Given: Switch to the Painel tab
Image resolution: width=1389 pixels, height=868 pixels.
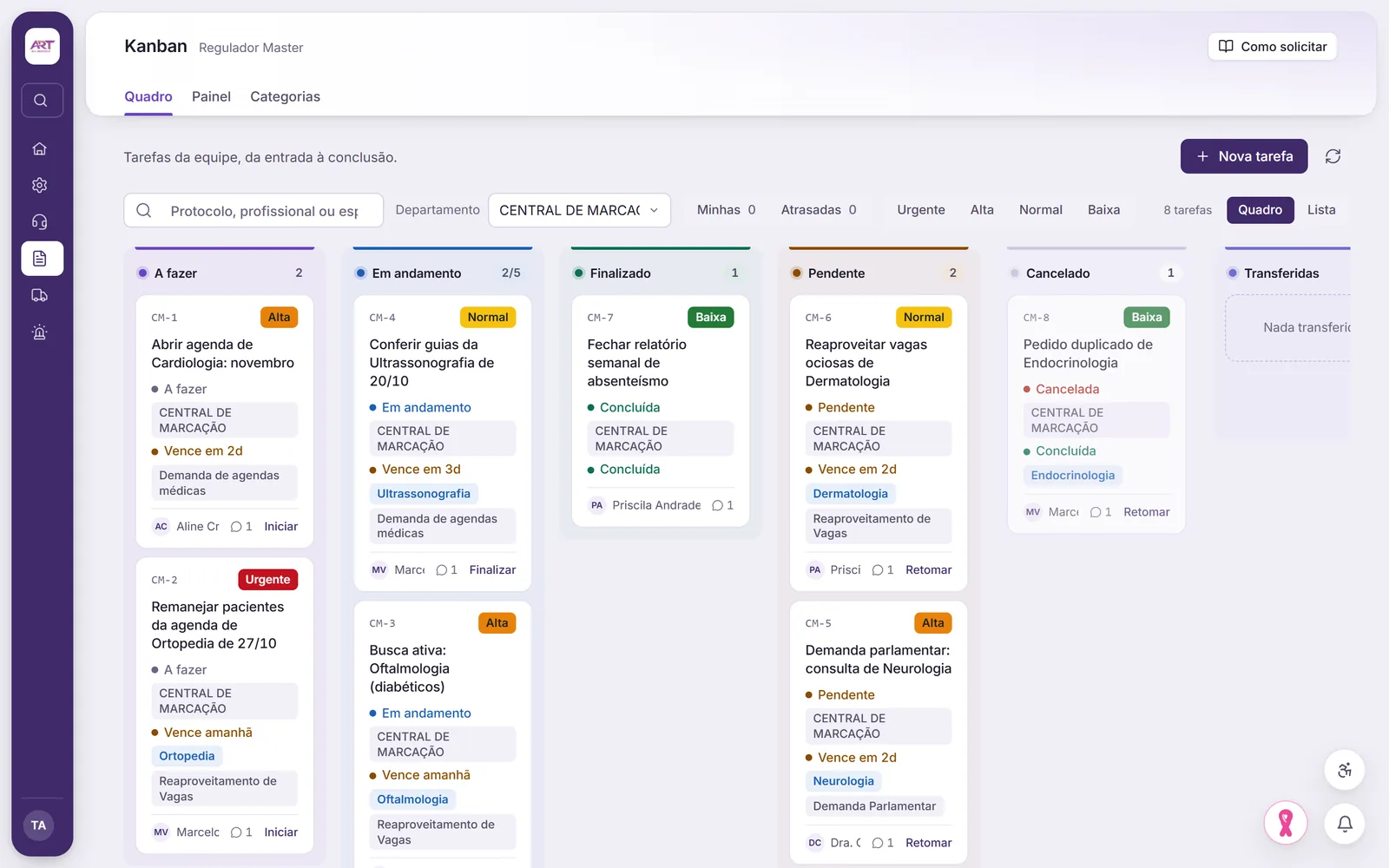Looking at the screenshot, I should tap(211, 96).
